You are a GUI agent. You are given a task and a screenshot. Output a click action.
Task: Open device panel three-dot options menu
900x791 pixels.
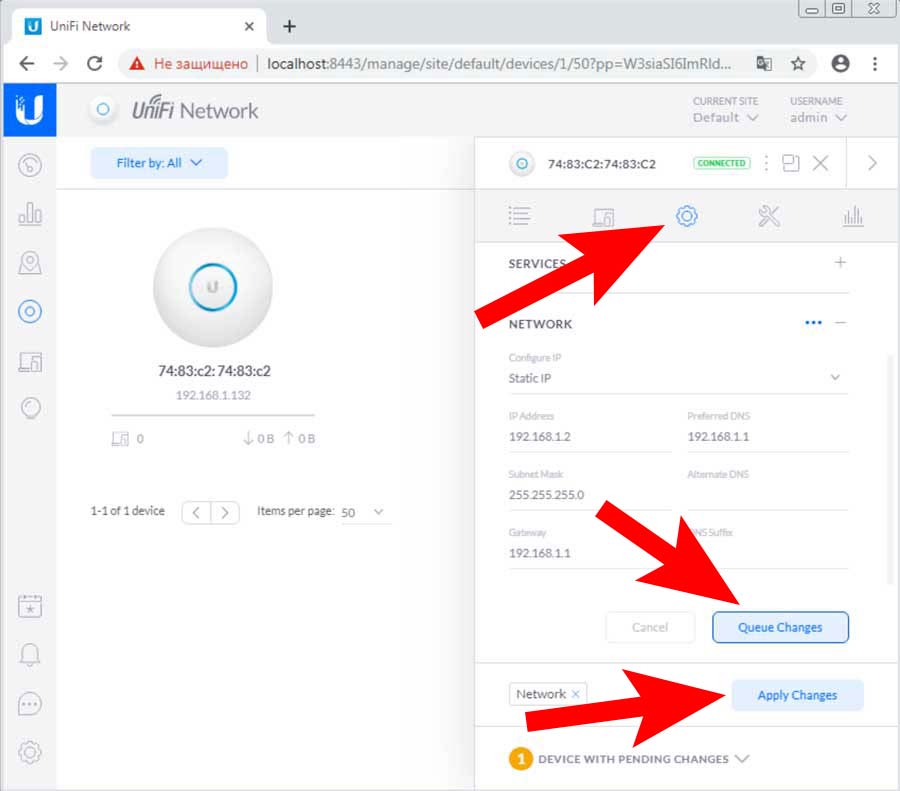point(766,164)
